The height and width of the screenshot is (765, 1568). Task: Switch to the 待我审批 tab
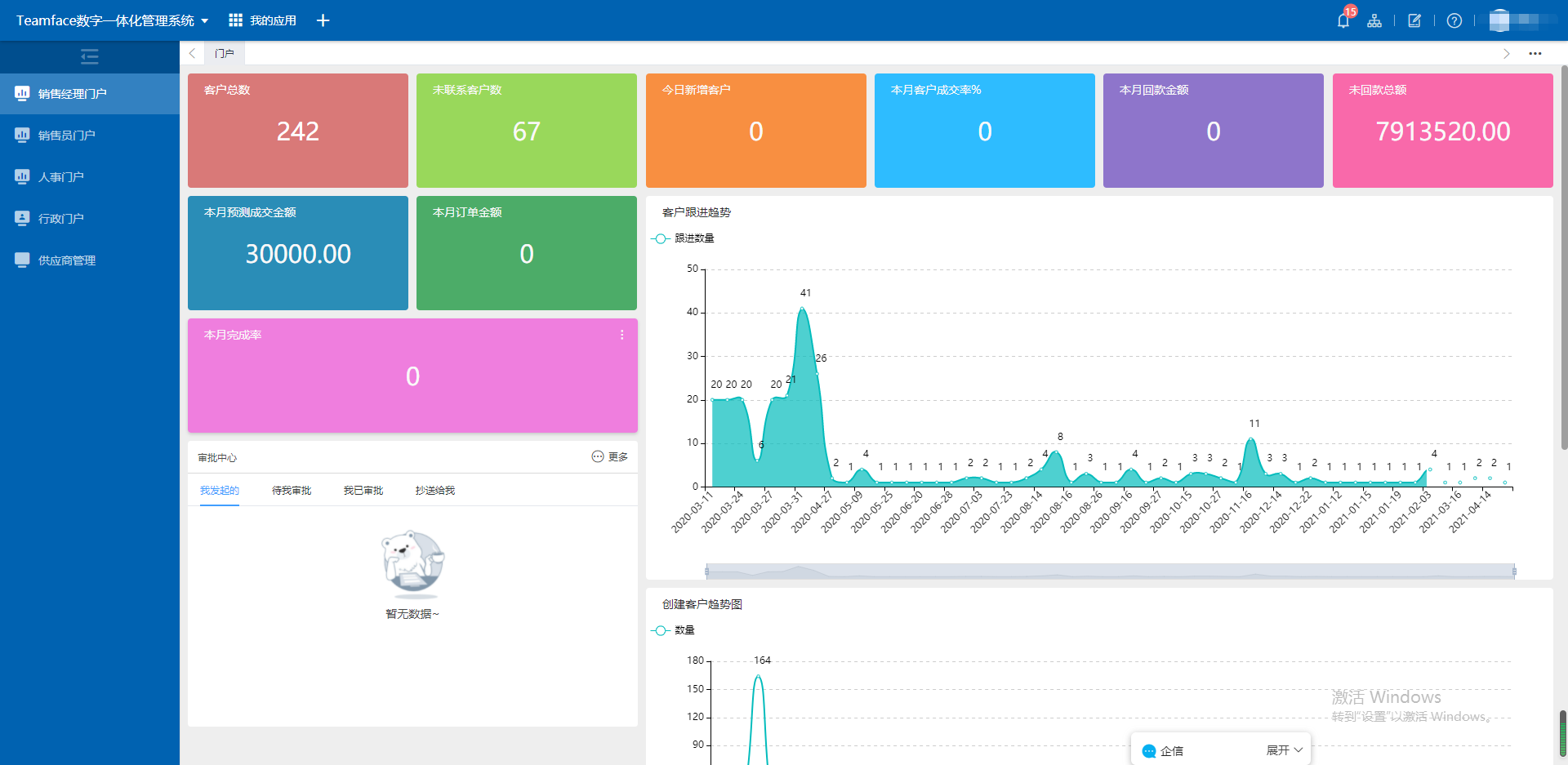(292, 491)
